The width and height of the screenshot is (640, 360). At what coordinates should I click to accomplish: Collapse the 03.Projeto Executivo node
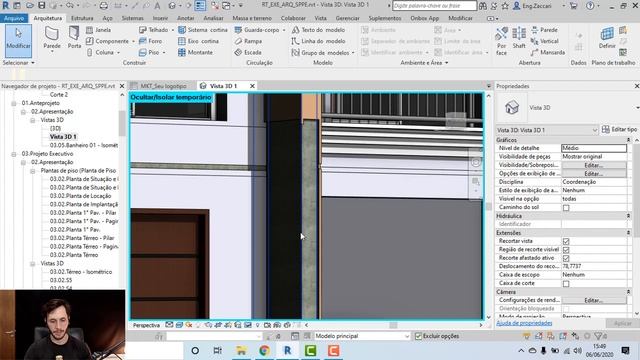13,154
